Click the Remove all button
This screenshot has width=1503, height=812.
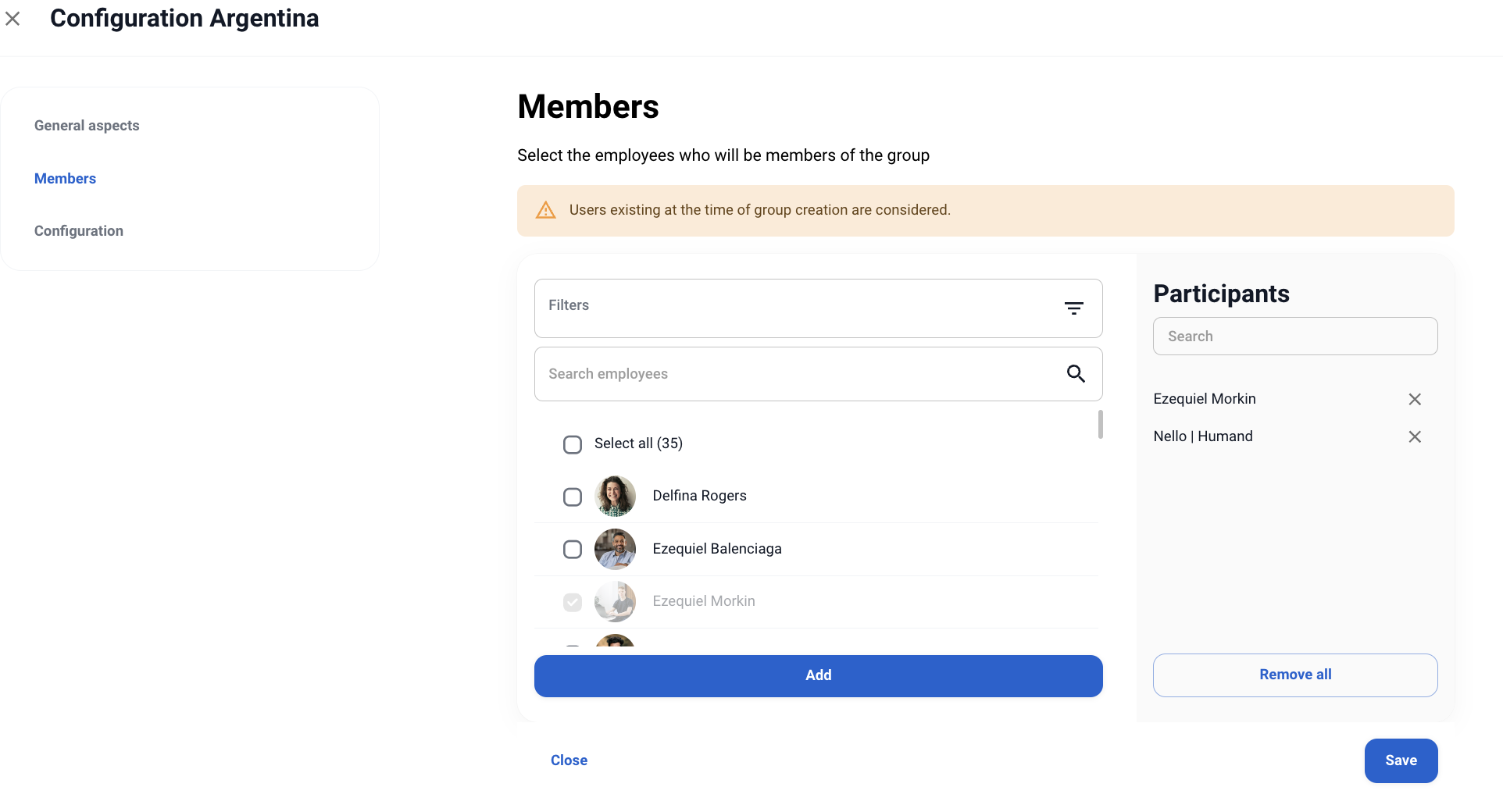tap(1294, 675)
